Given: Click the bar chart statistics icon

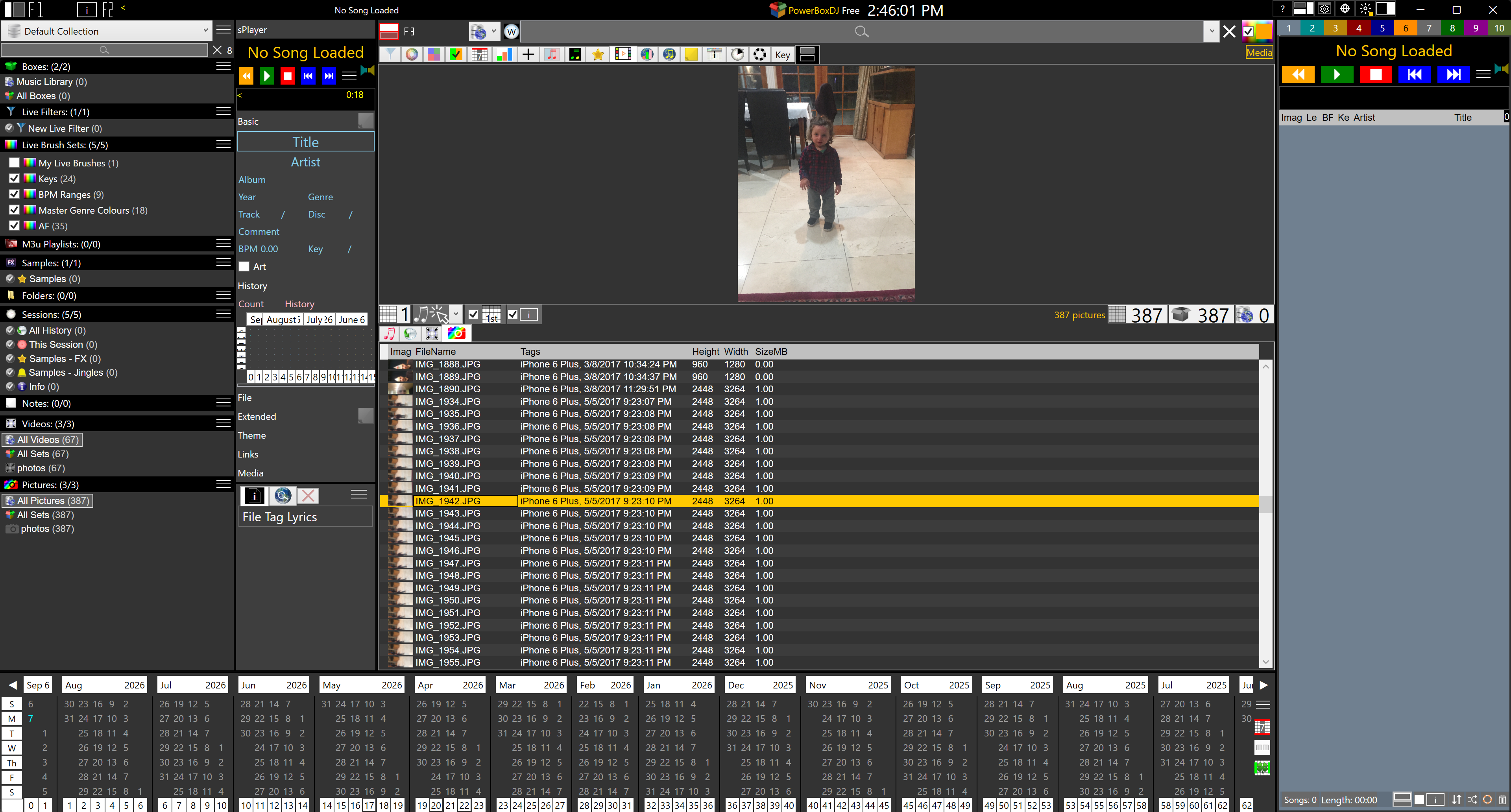Looking at the screenshot, I should click(x=504, y=55).
